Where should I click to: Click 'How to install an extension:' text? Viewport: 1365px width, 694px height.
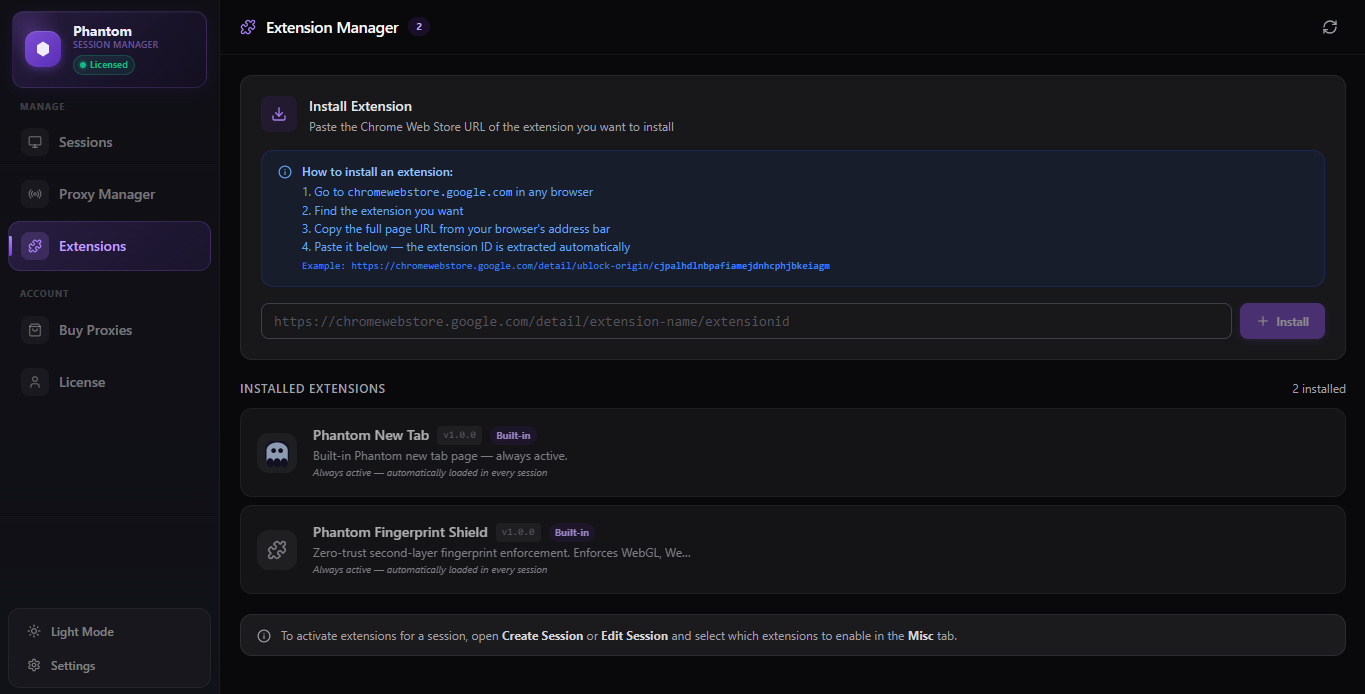tap(377, 172)
